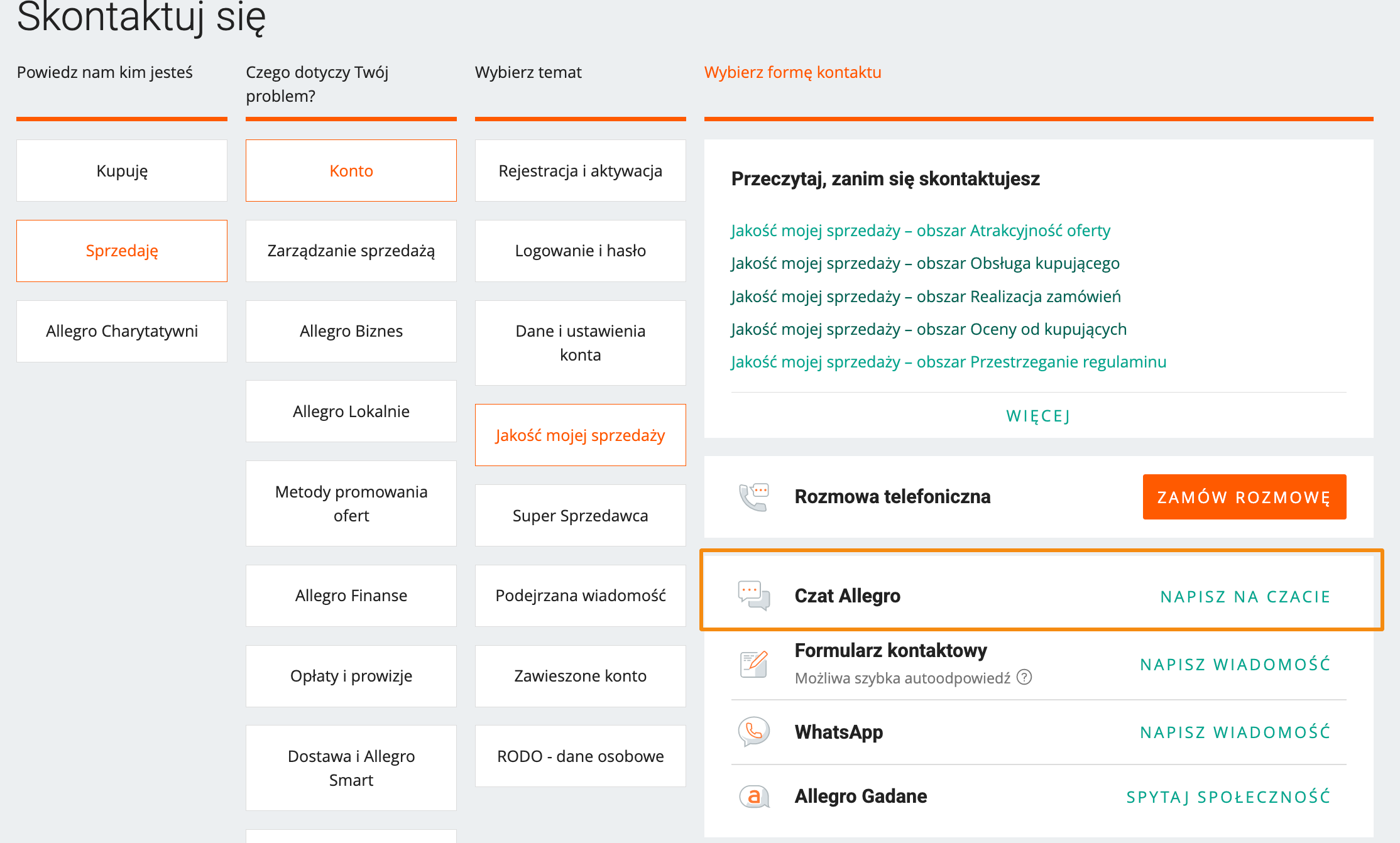Select the Super Sprzedawca topic
This screenshot has height=843, width=1400.
coord(581,516)
